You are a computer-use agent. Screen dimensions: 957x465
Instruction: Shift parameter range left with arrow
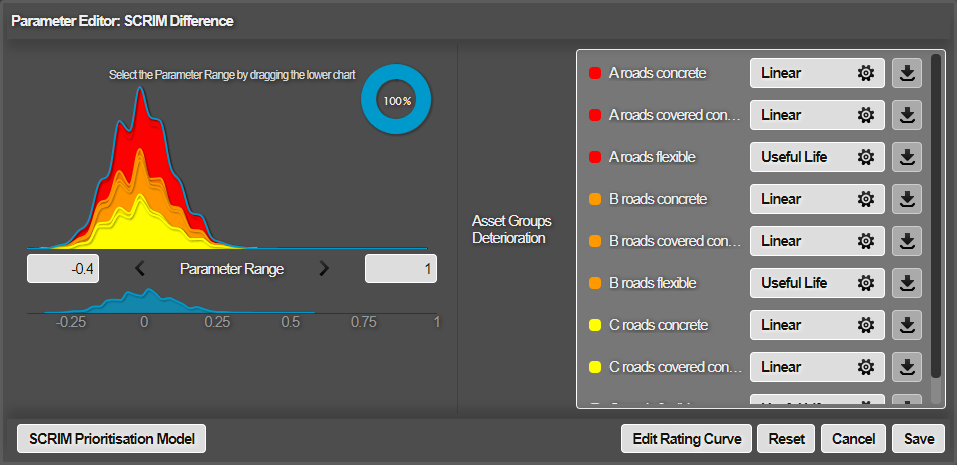coord(140,268)
